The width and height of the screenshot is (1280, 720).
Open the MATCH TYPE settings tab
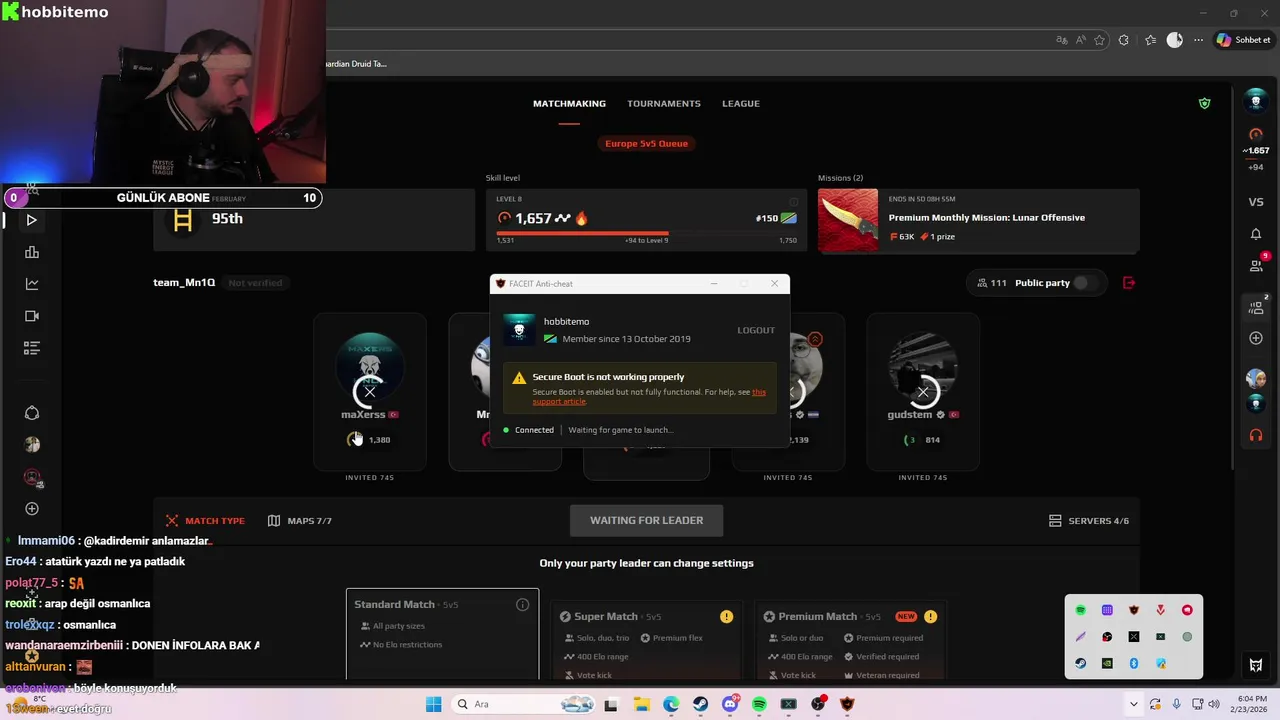point(205,521)
